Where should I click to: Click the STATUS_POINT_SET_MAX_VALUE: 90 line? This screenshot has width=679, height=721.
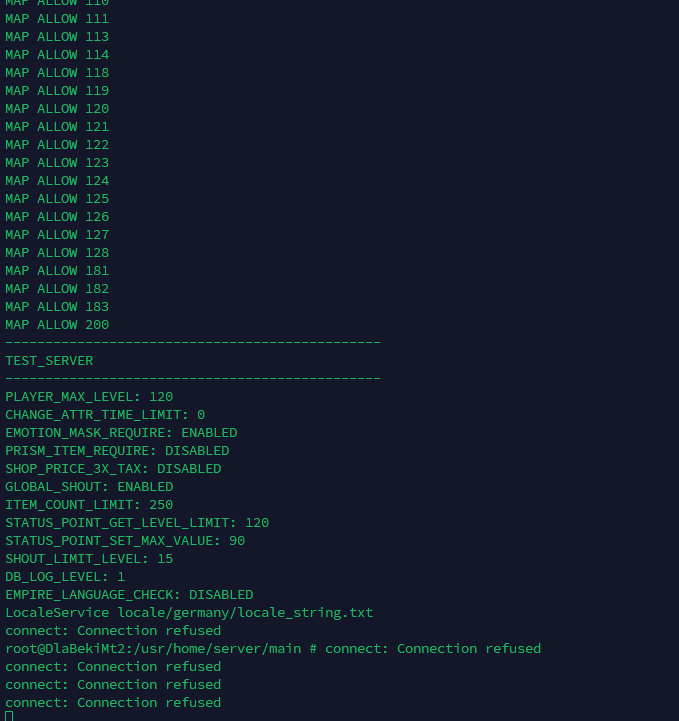pos(125,541)
